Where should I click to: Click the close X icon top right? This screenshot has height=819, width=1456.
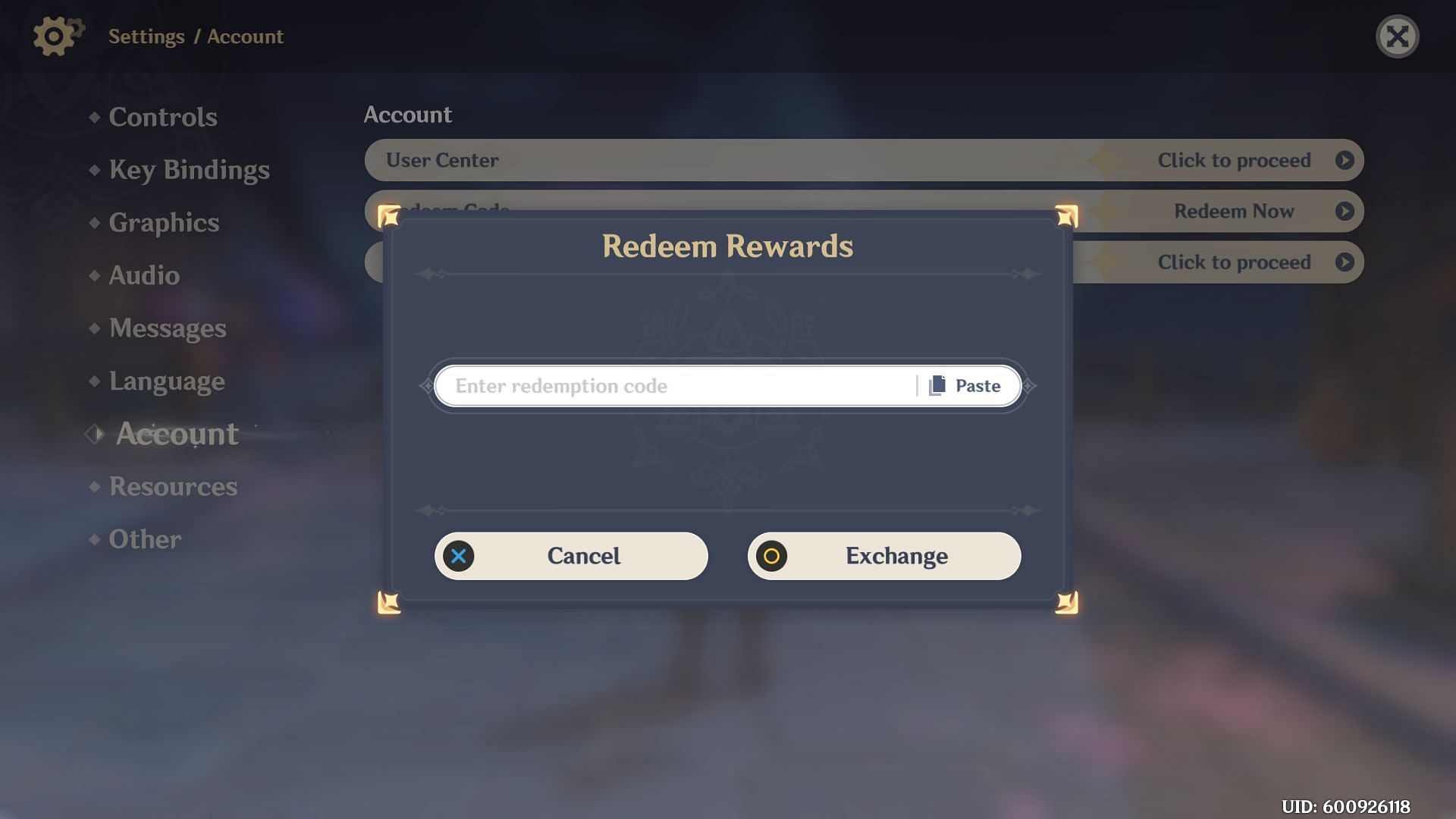pos(1398,36)
